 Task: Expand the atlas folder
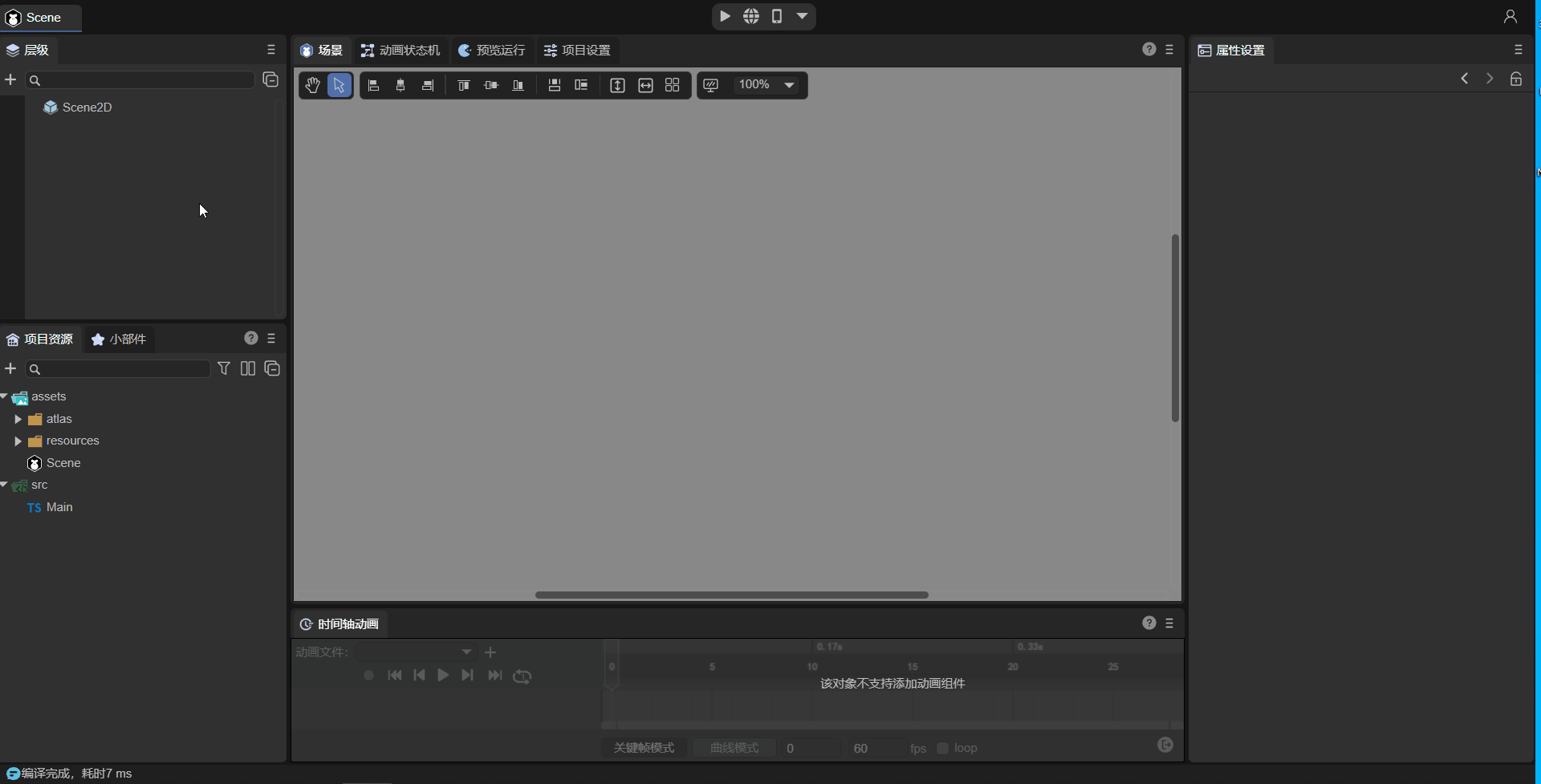click(18, 419)
